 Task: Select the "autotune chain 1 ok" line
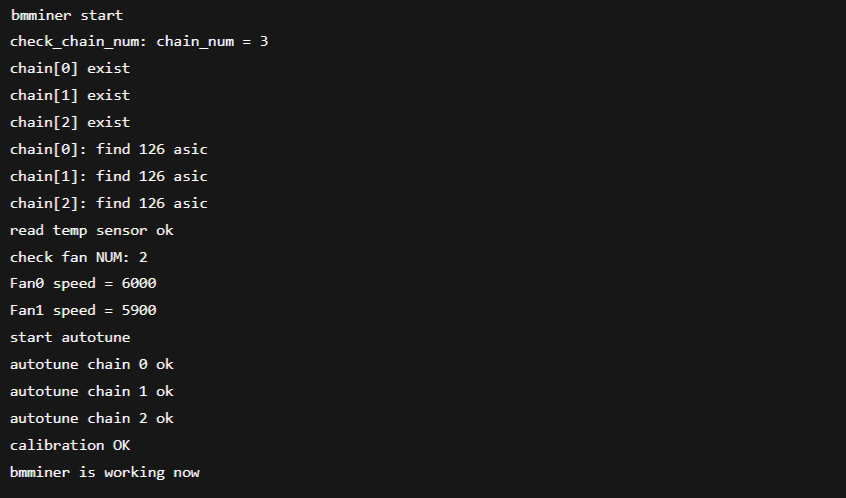tap(92, 391)
